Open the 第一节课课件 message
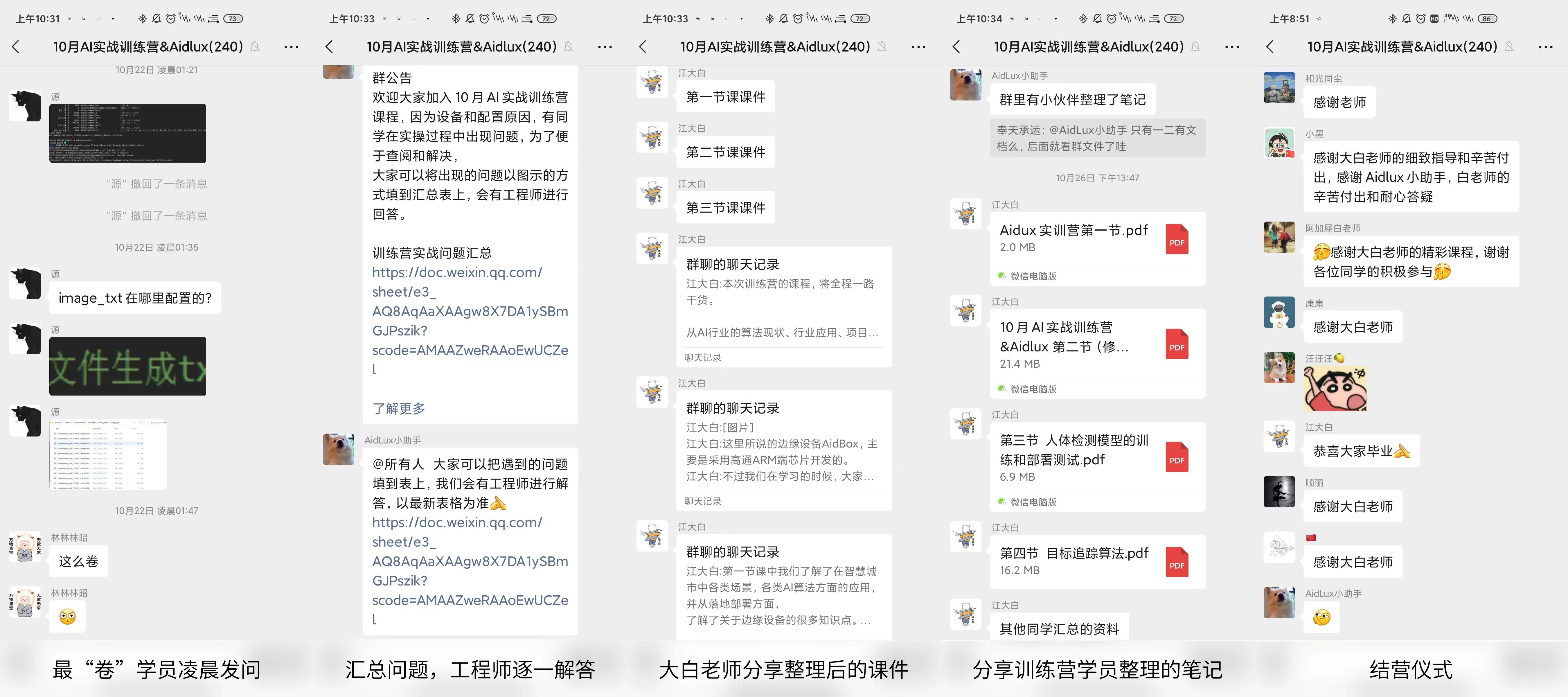Viewport: 1568px width, 697px height. point(726,96)
